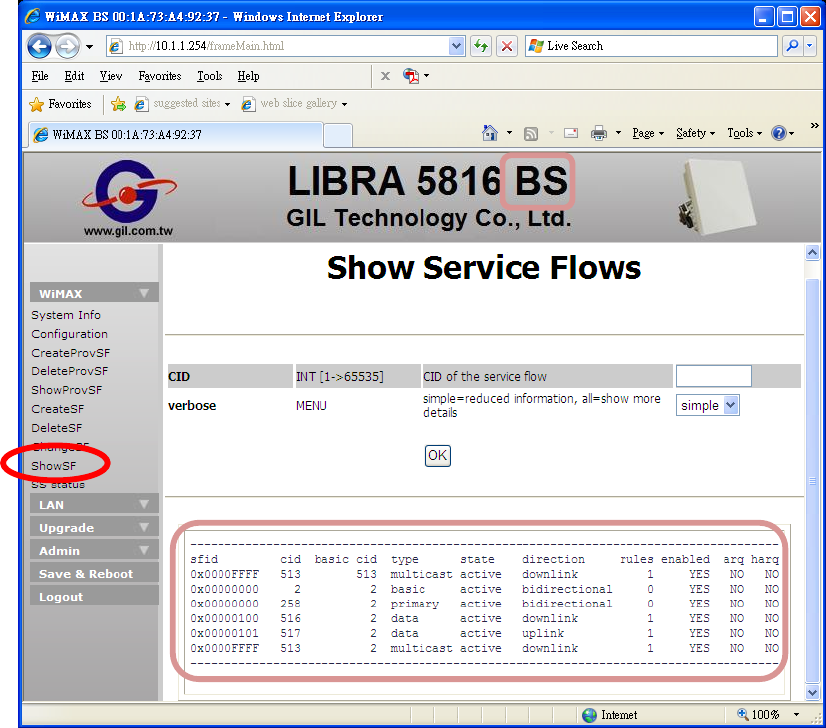The width and height of the screenshot is (826, 728).
Task: Close the PDF toolbar with the gray X
Action: (x=385, y=76)
